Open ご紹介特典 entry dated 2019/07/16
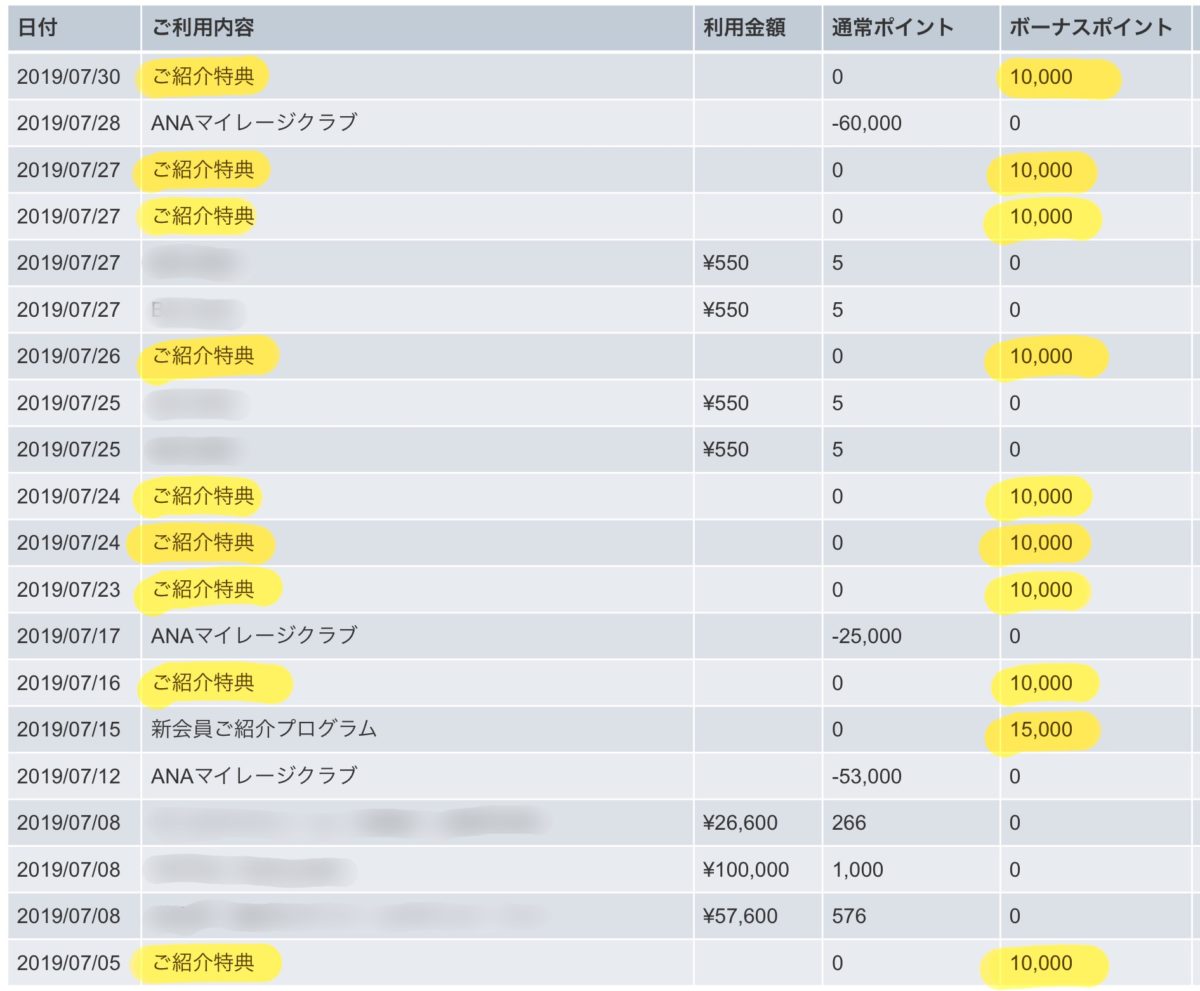 coord(203,683)
